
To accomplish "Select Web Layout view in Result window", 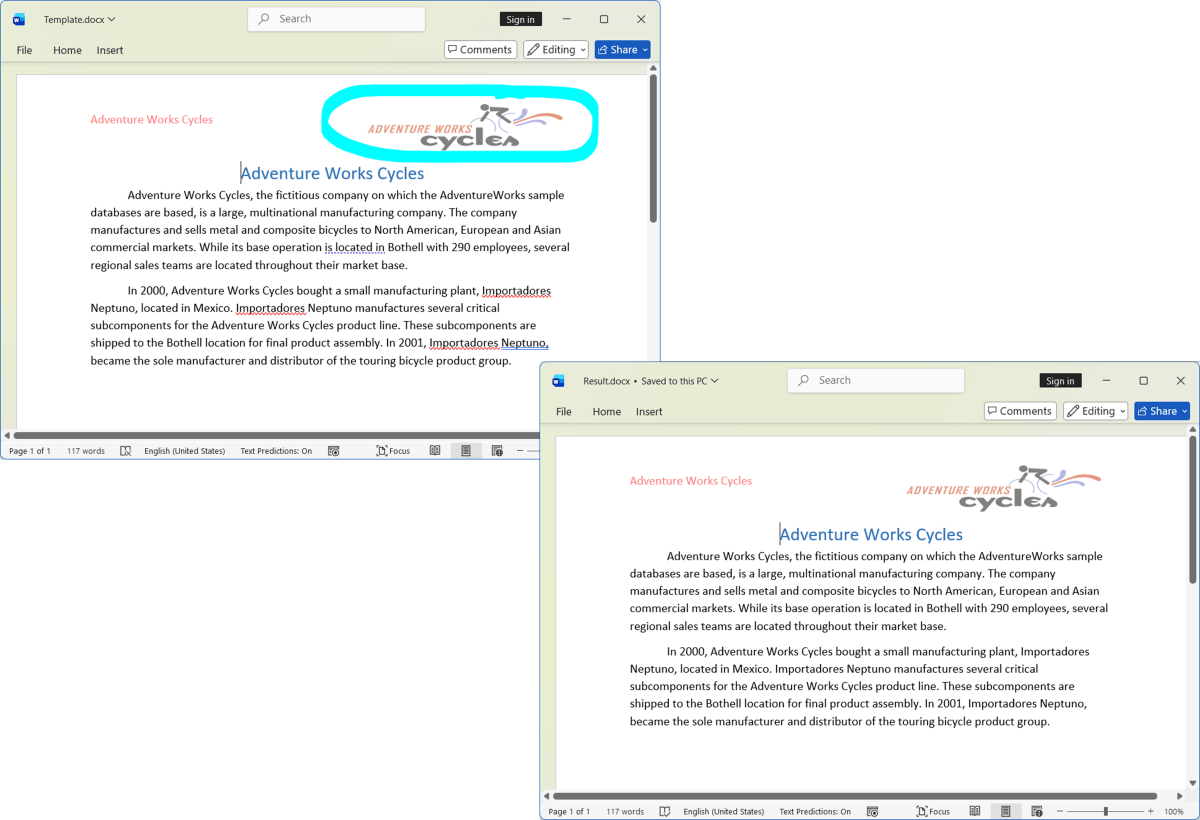I will [1037, 811].
